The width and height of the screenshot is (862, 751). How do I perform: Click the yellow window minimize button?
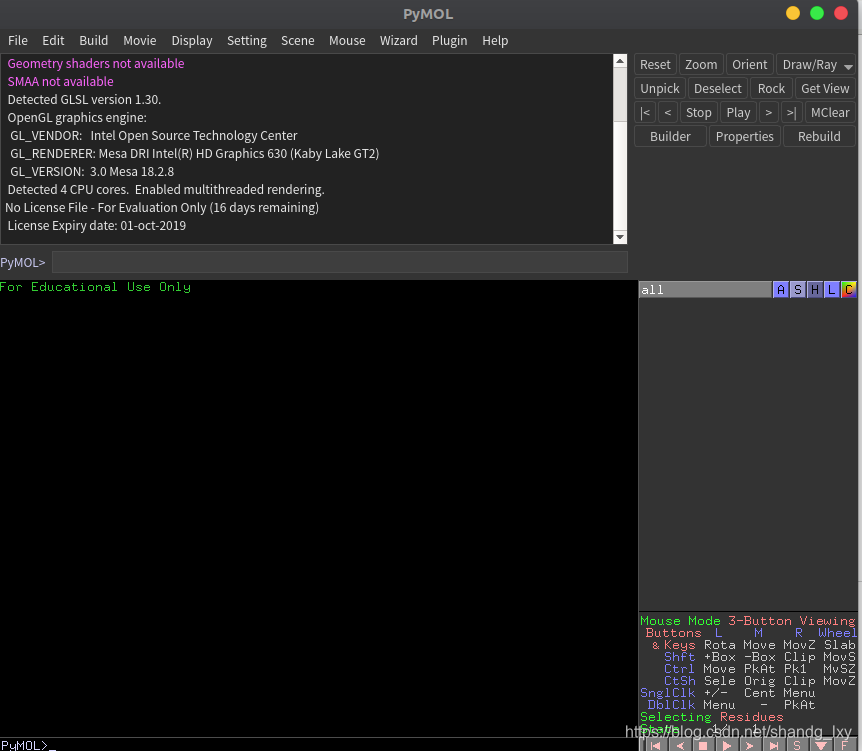tap(793, 13)
